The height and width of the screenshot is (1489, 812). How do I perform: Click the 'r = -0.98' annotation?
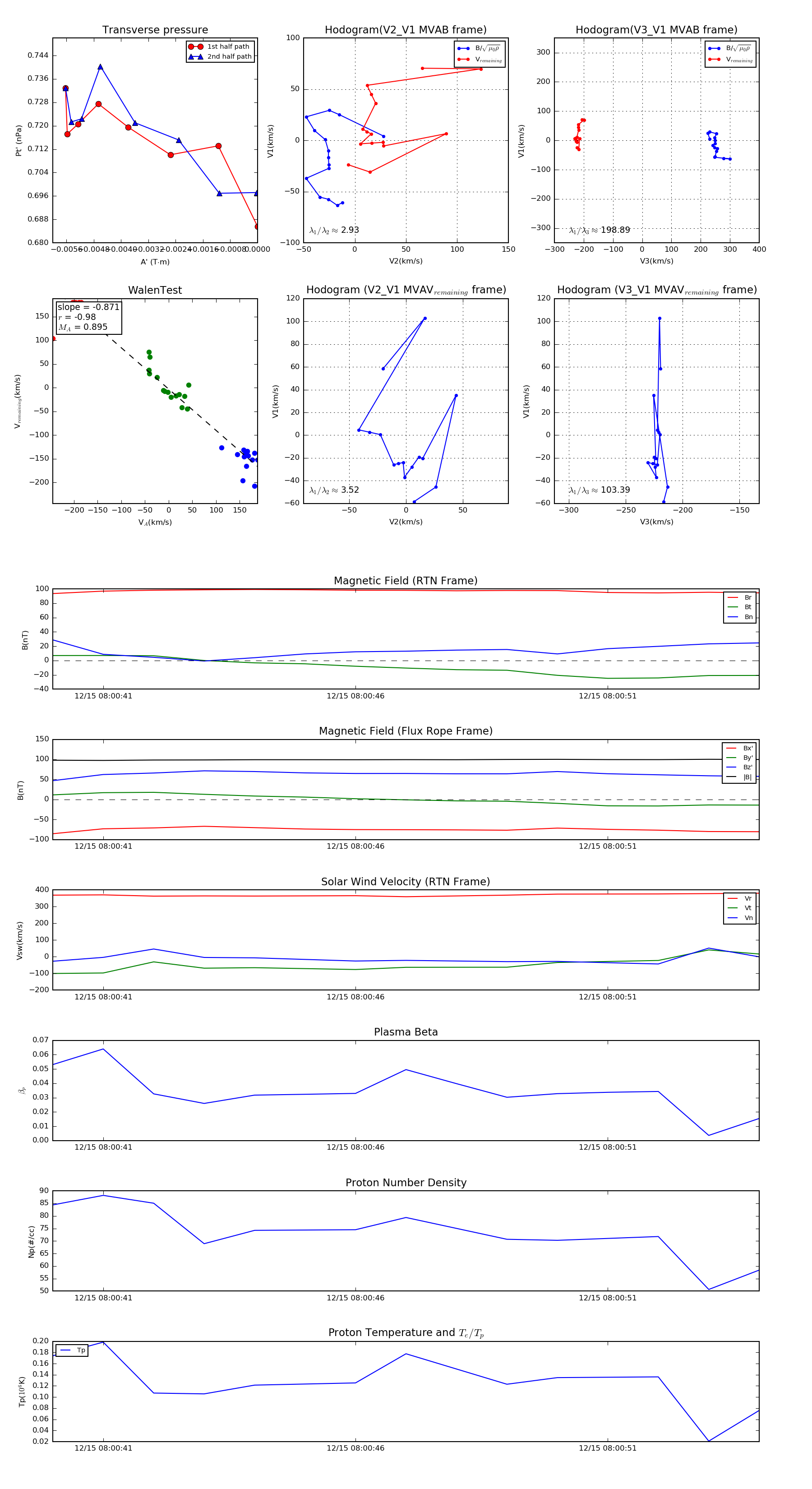(77, 317)
